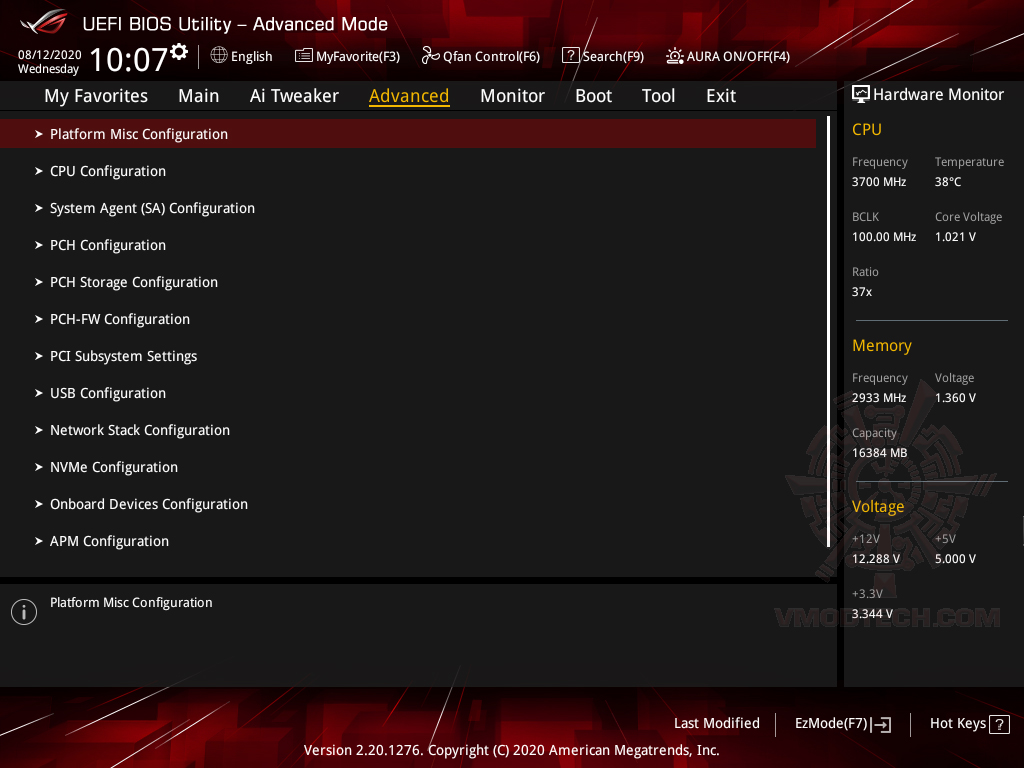Open the Tool tab

[x=658, y=96]
